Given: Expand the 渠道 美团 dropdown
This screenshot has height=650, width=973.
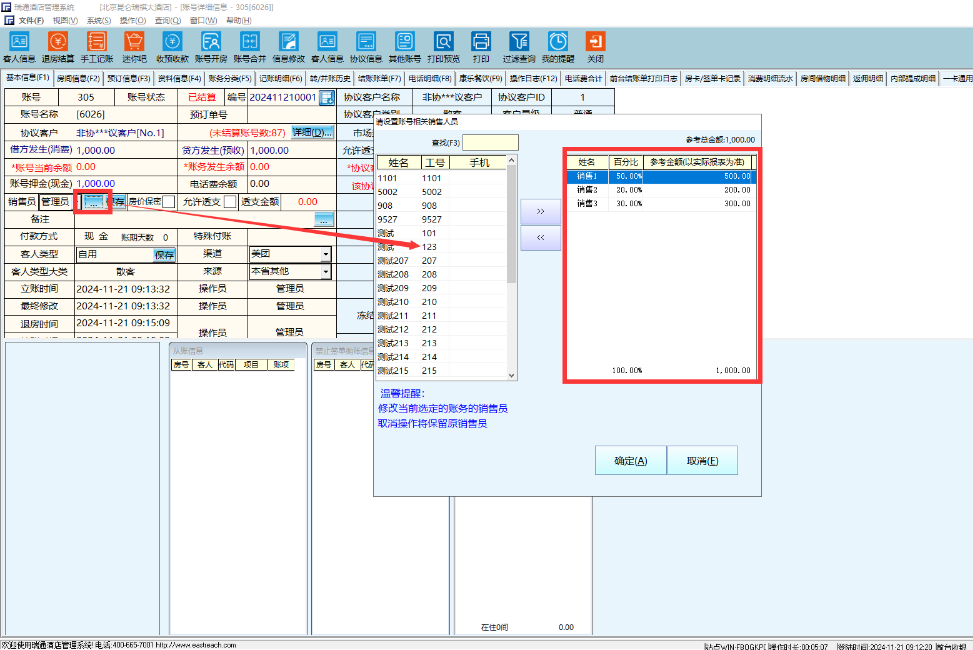Looking at the screenshot, I should [x=326, y=254].
